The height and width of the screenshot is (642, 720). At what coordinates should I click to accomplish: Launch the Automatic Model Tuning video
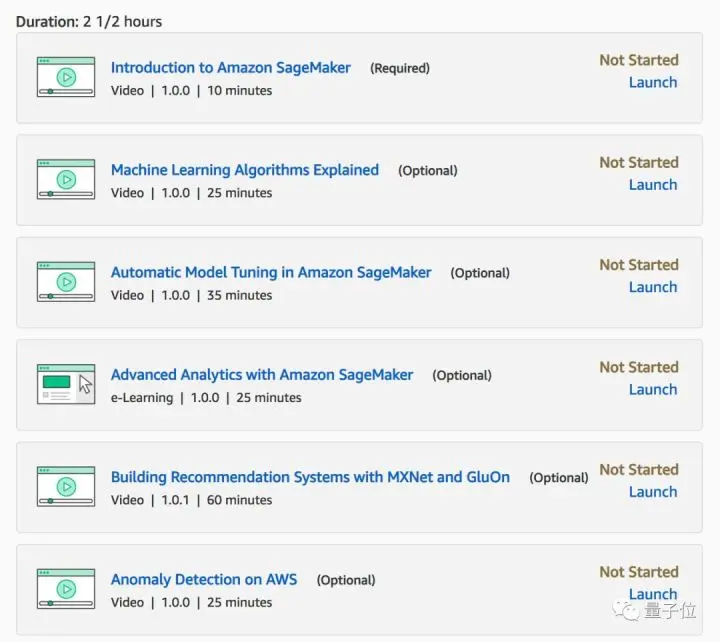click(x=652, y=287)
